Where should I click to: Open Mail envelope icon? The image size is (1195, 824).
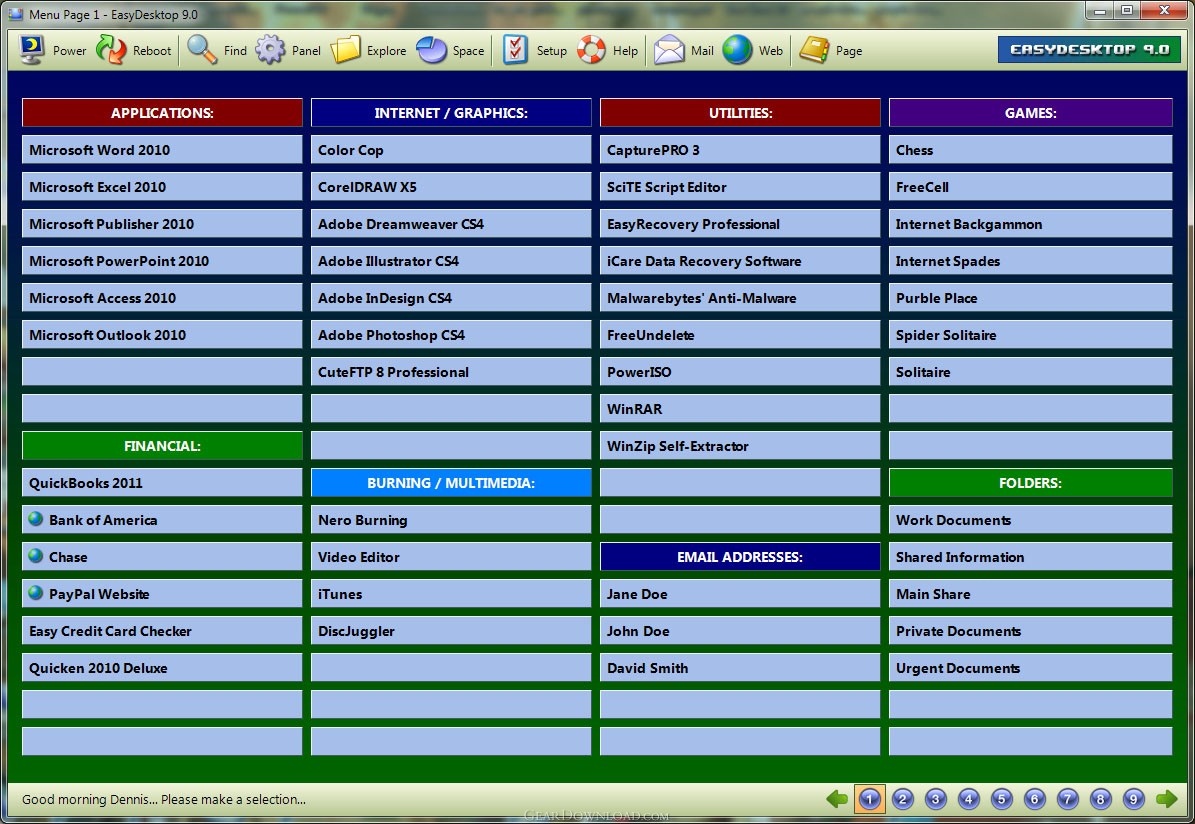pyautogui.click(x=670, y=50)
